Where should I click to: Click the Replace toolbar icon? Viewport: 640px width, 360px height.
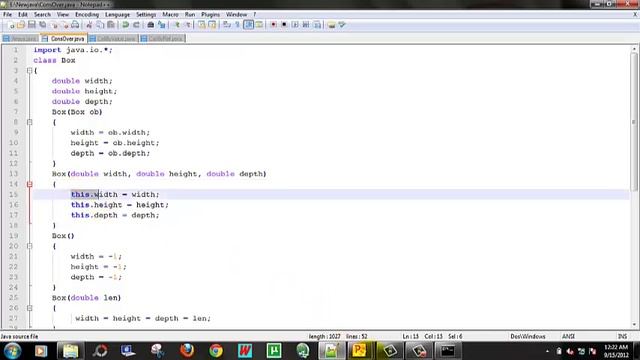pyautogui.click(x=162, y=25)
